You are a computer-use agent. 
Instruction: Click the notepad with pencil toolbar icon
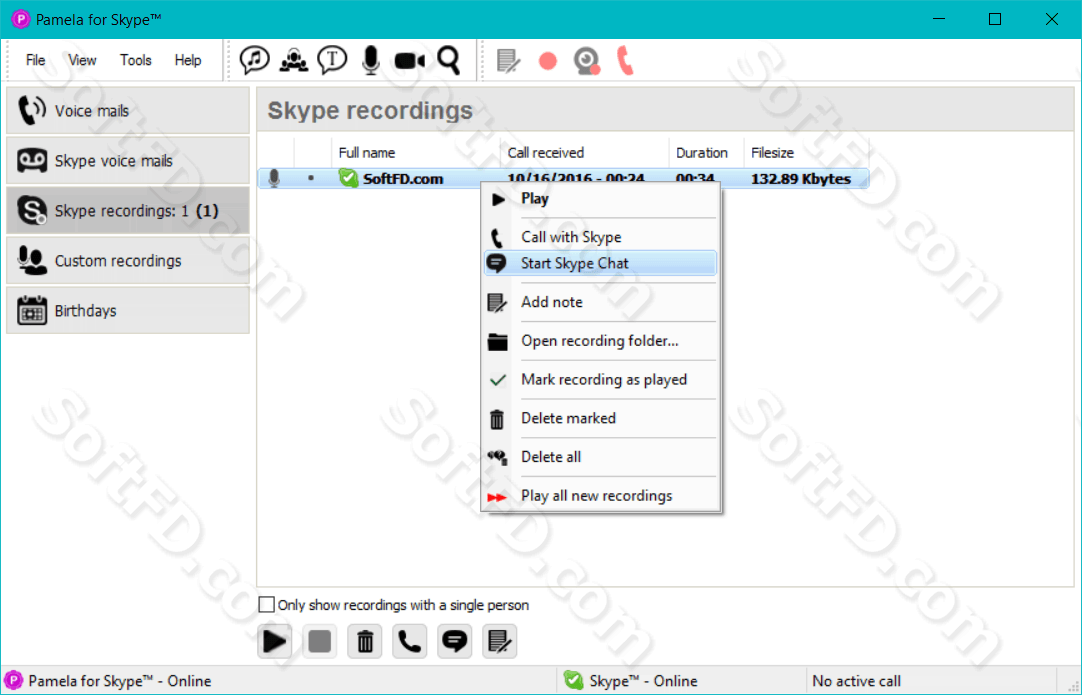tap(509, 61)
